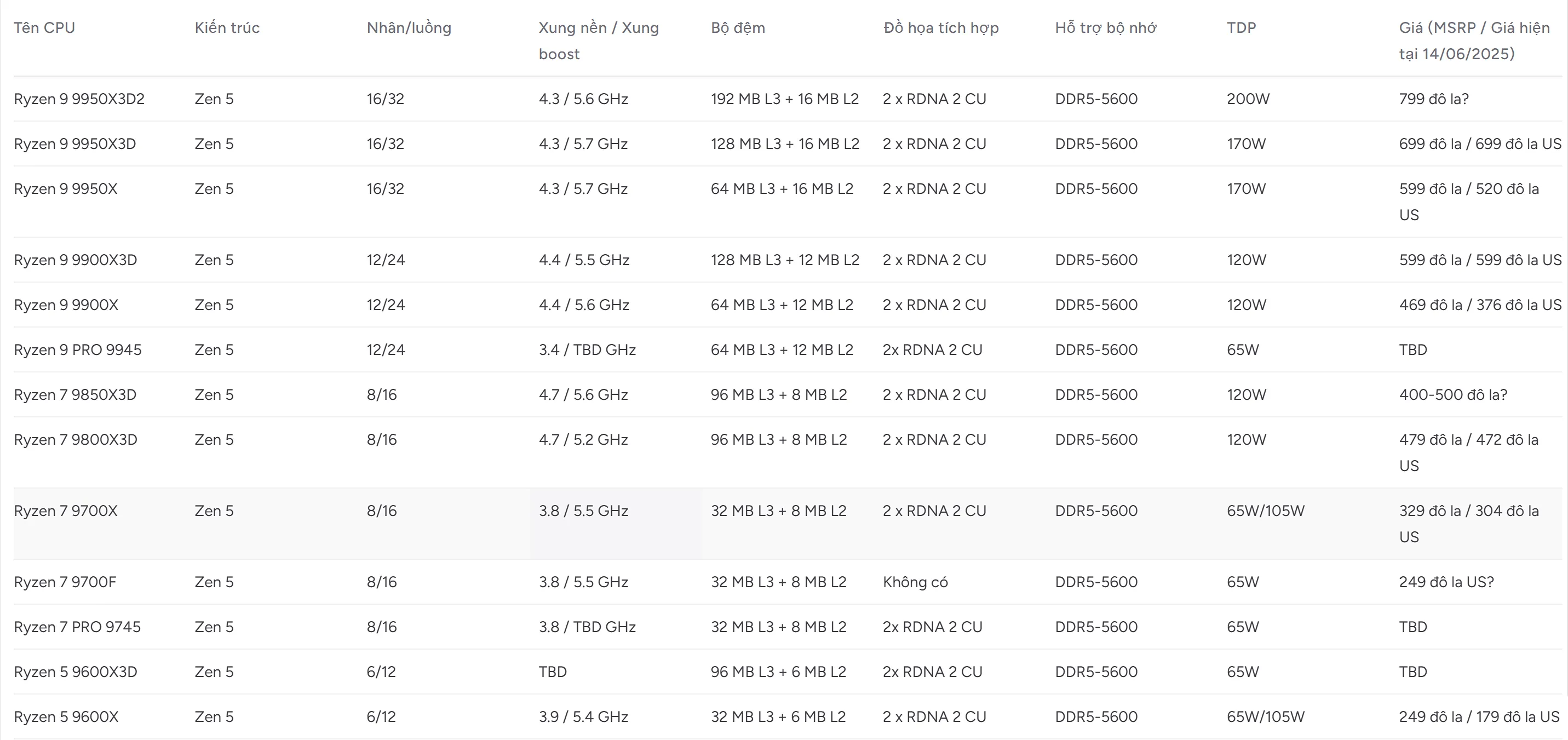Select the Ryzen 9 9950X3D name cell

coord(75,144)
